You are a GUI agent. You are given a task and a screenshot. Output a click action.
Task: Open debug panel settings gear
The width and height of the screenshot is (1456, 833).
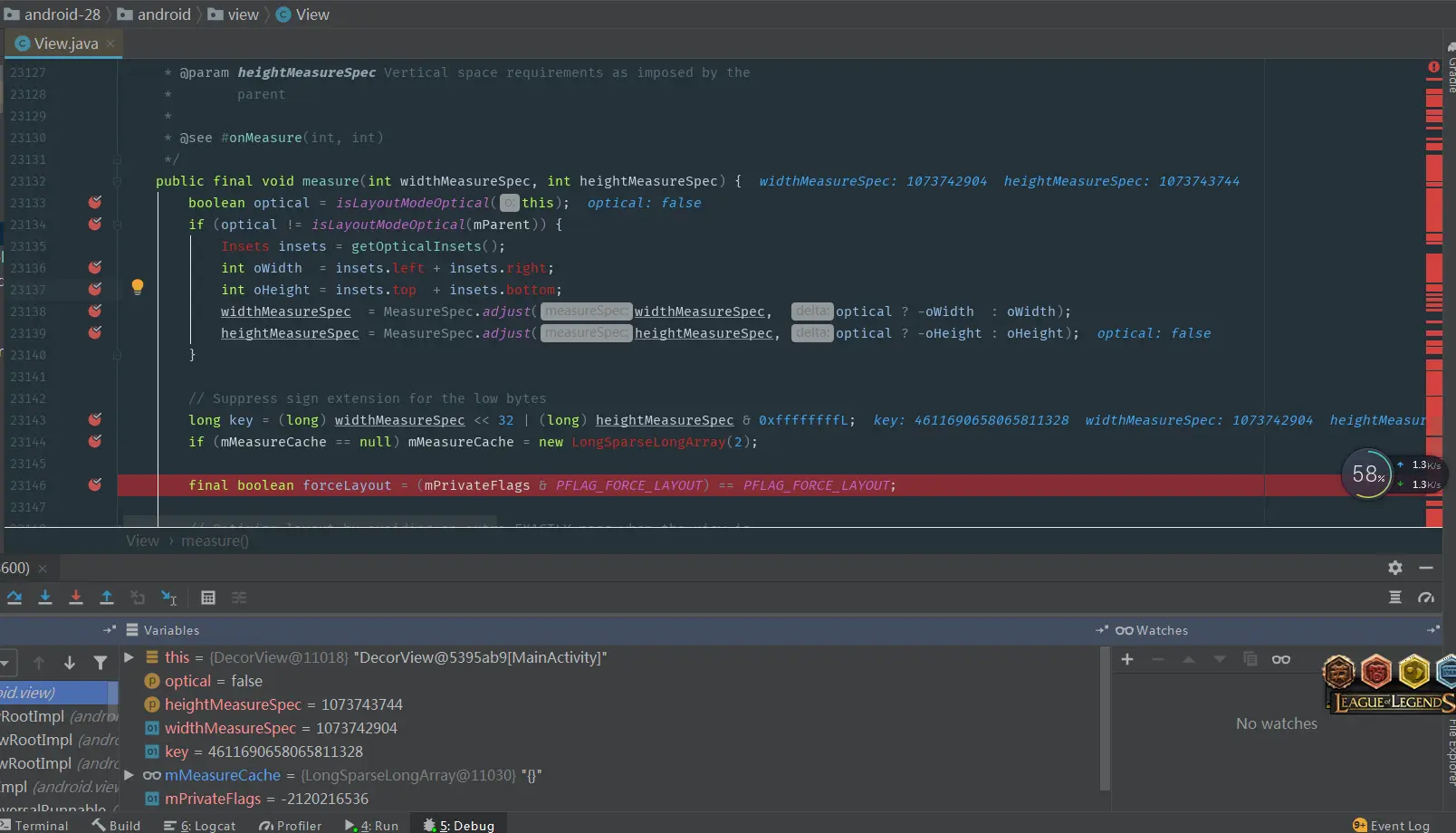pos(1395,568)
